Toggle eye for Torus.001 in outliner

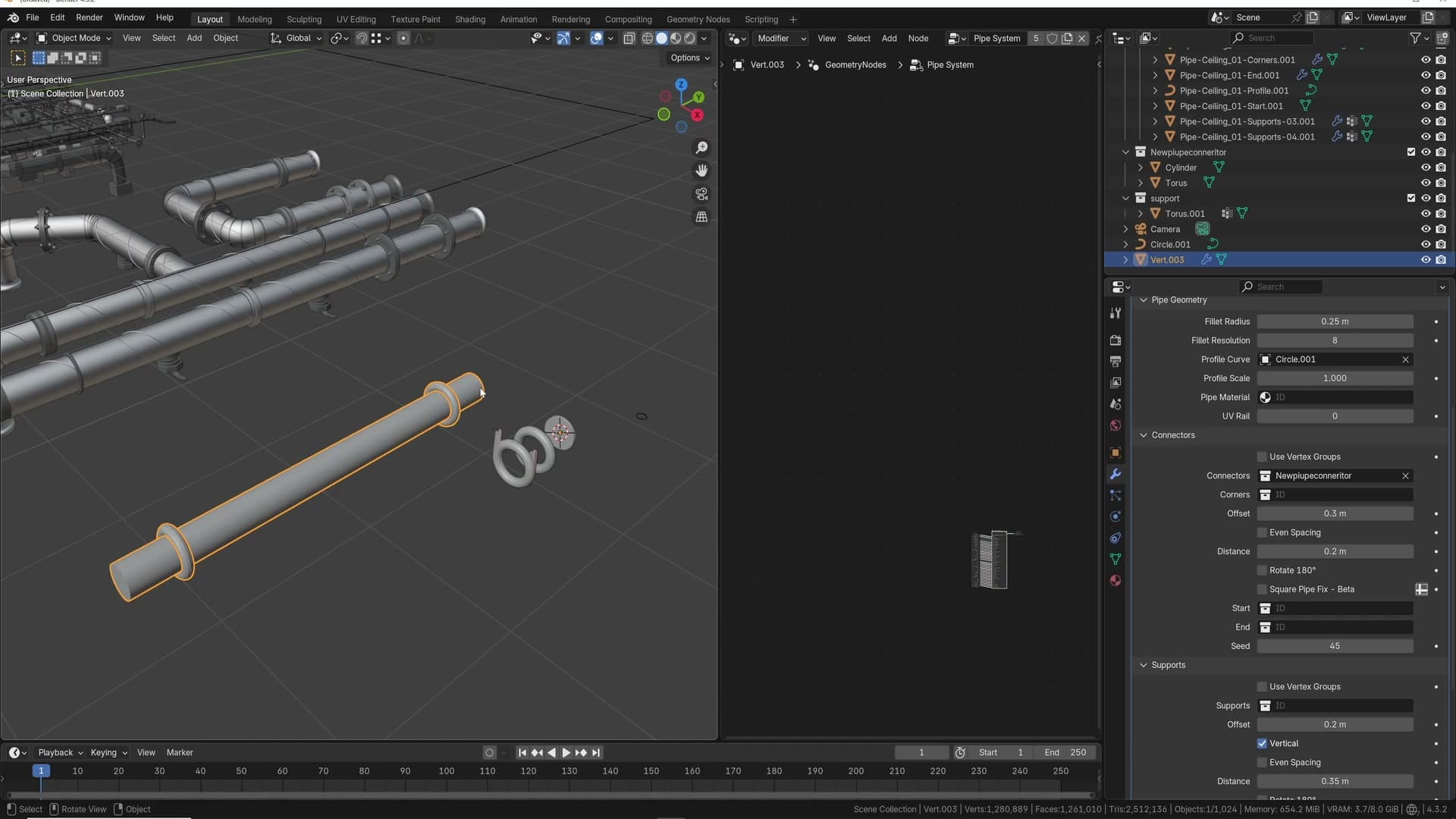(1426, 213)
